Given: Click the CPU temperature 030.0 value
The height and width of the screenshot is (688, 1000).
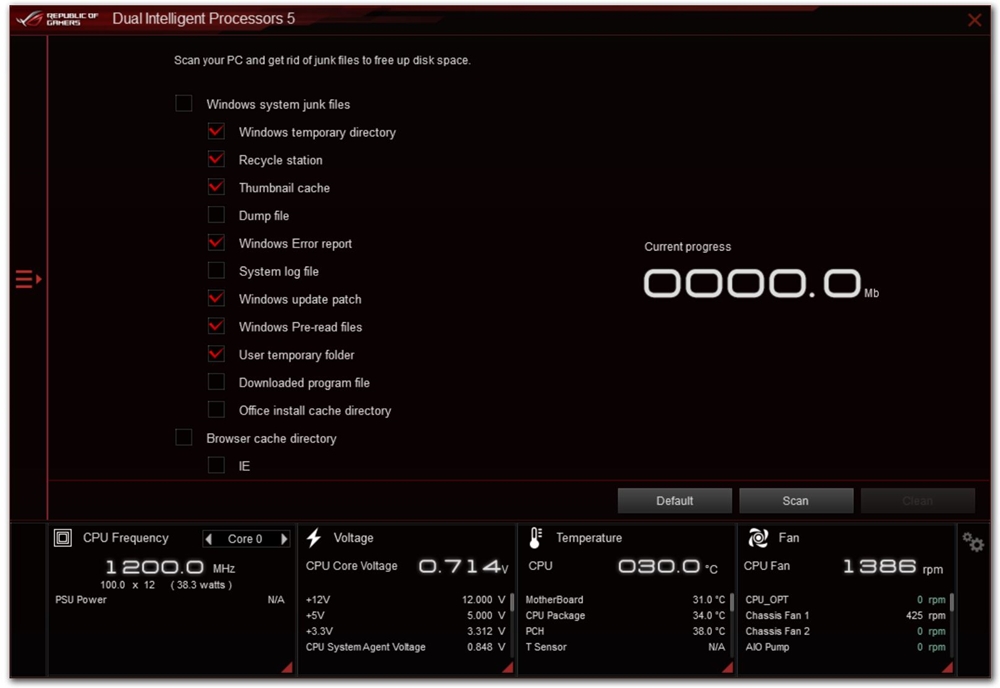Looking at the screenshot, I should click(x=668, y=566).
